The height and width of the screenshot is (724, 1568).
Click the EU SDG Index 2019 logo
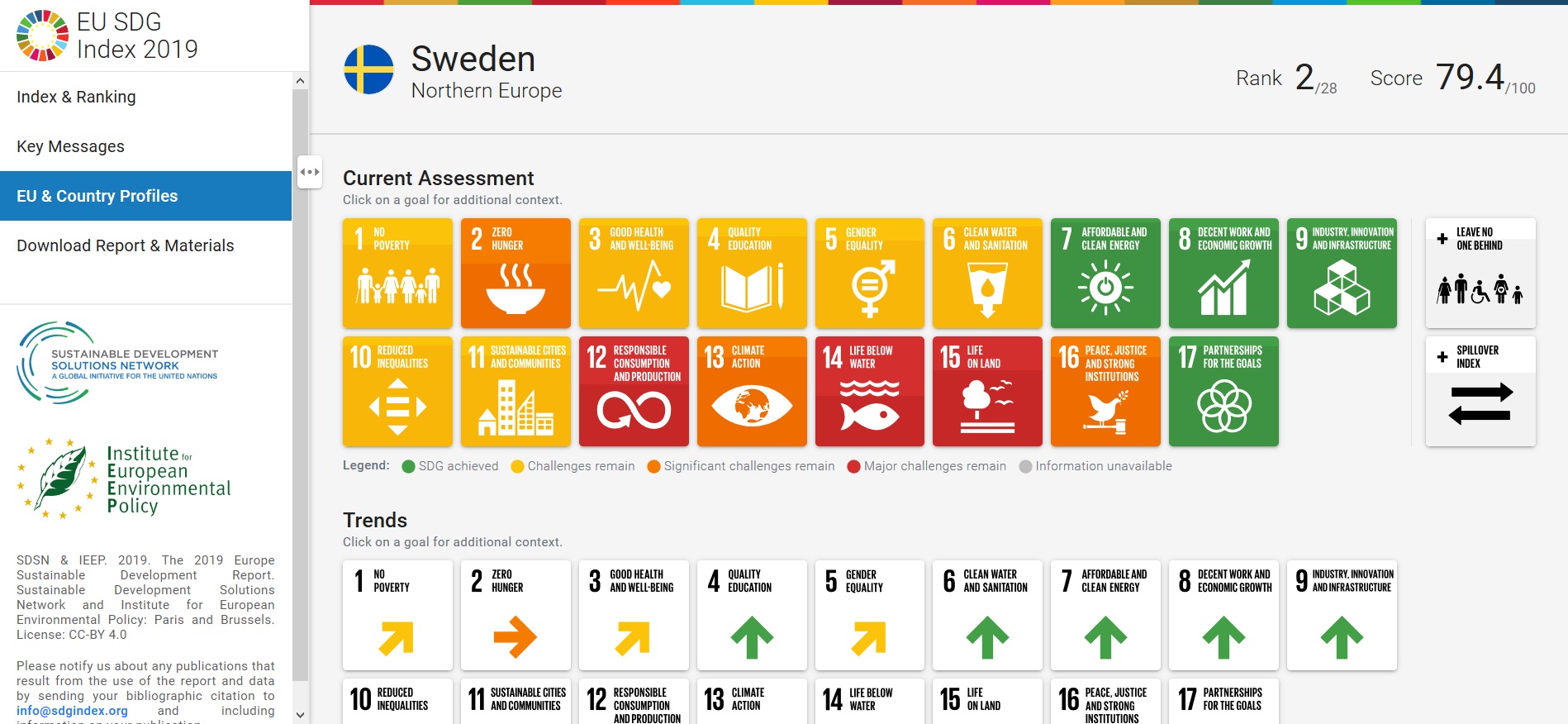point(107,36)
